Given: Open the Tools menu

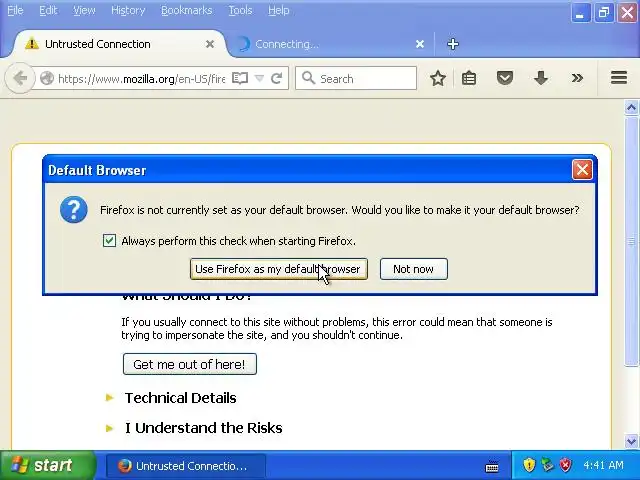Looking at the screenshot, I should [x=240, y=10].
